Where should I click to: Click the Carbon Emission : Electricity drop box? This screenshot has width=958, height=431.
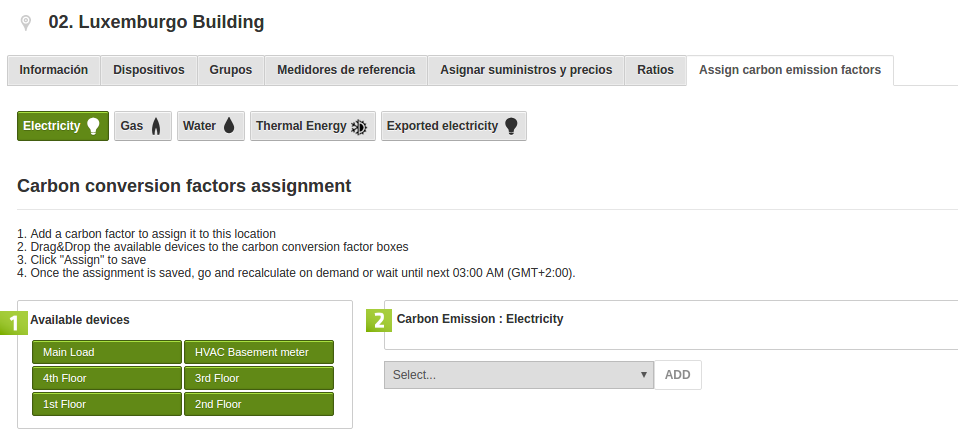[671, 325]
